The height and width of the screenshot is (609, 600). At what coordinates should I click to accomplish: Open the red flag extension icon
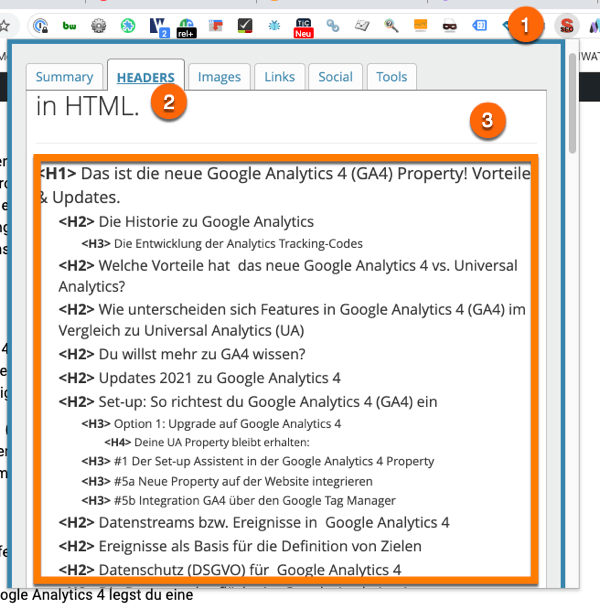[216, 26]
